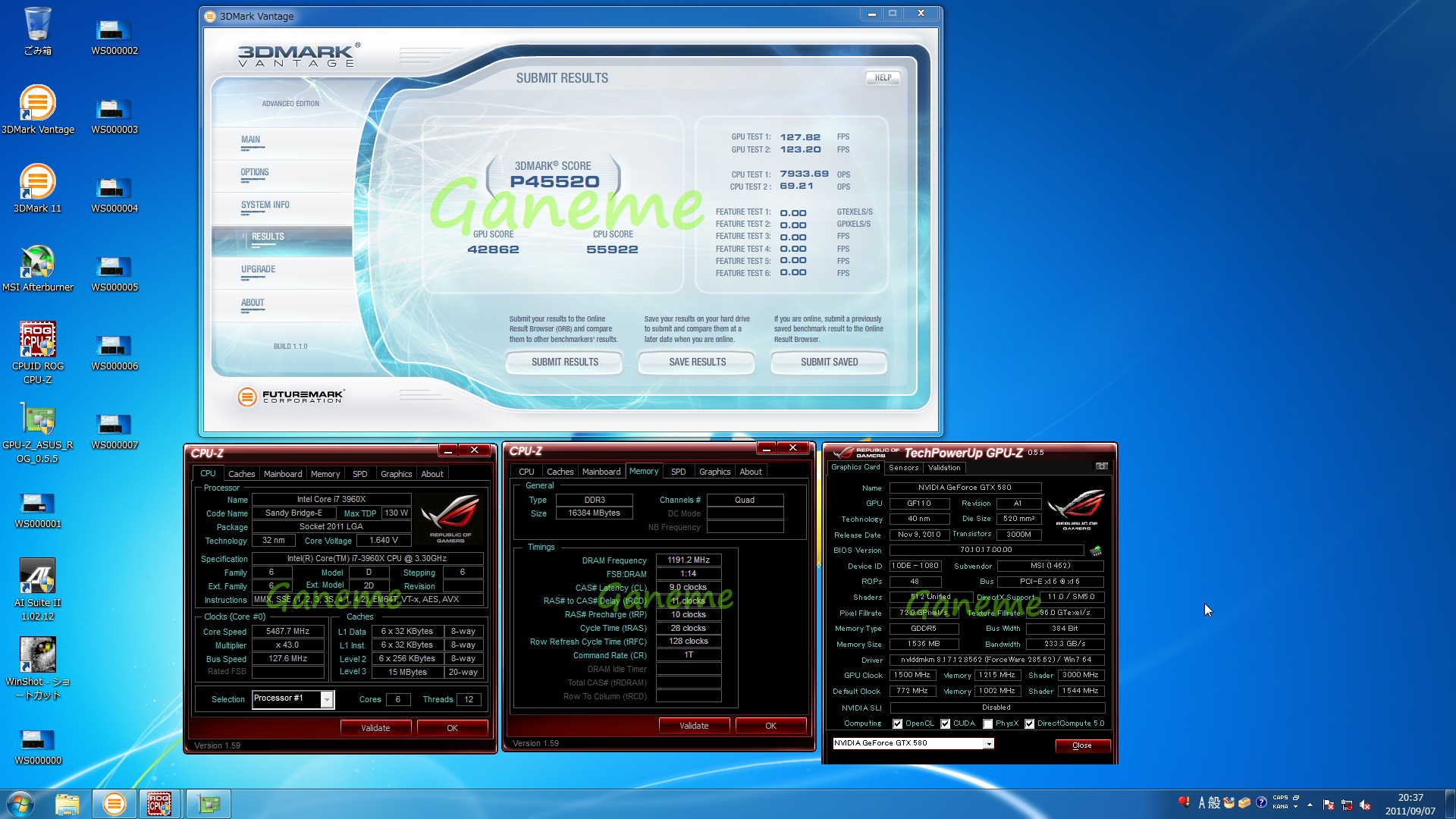Expand the GeForce GTX 580 card dropdown
The height and width of the screenshot is (819, 1456).
989,744
